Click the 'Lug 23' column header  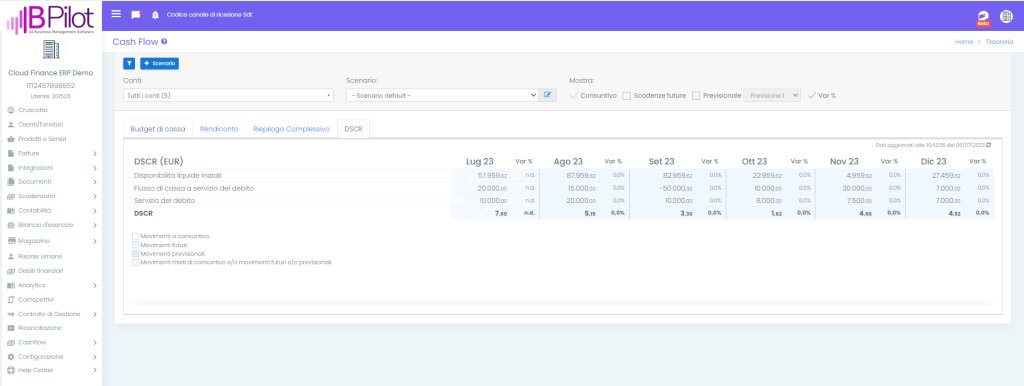(479, 161)
